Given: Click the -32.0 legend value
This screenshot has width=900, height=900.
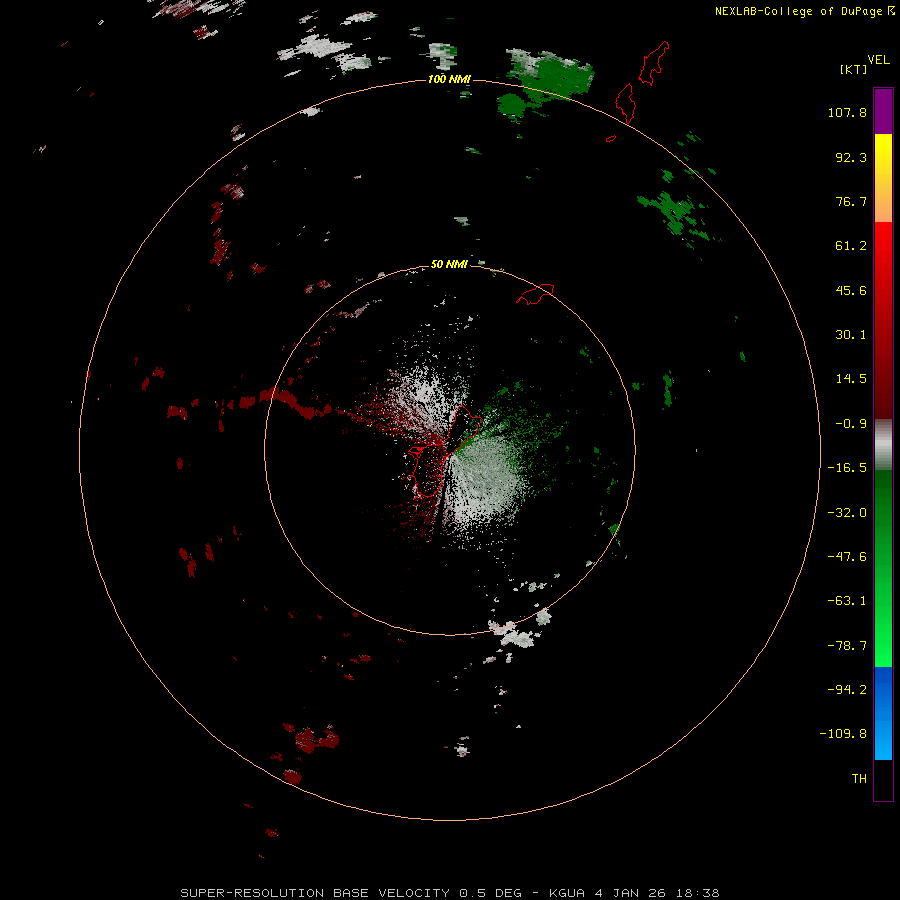Looking at the screenshot, I should pyautogui.click(x=847, y=513).
